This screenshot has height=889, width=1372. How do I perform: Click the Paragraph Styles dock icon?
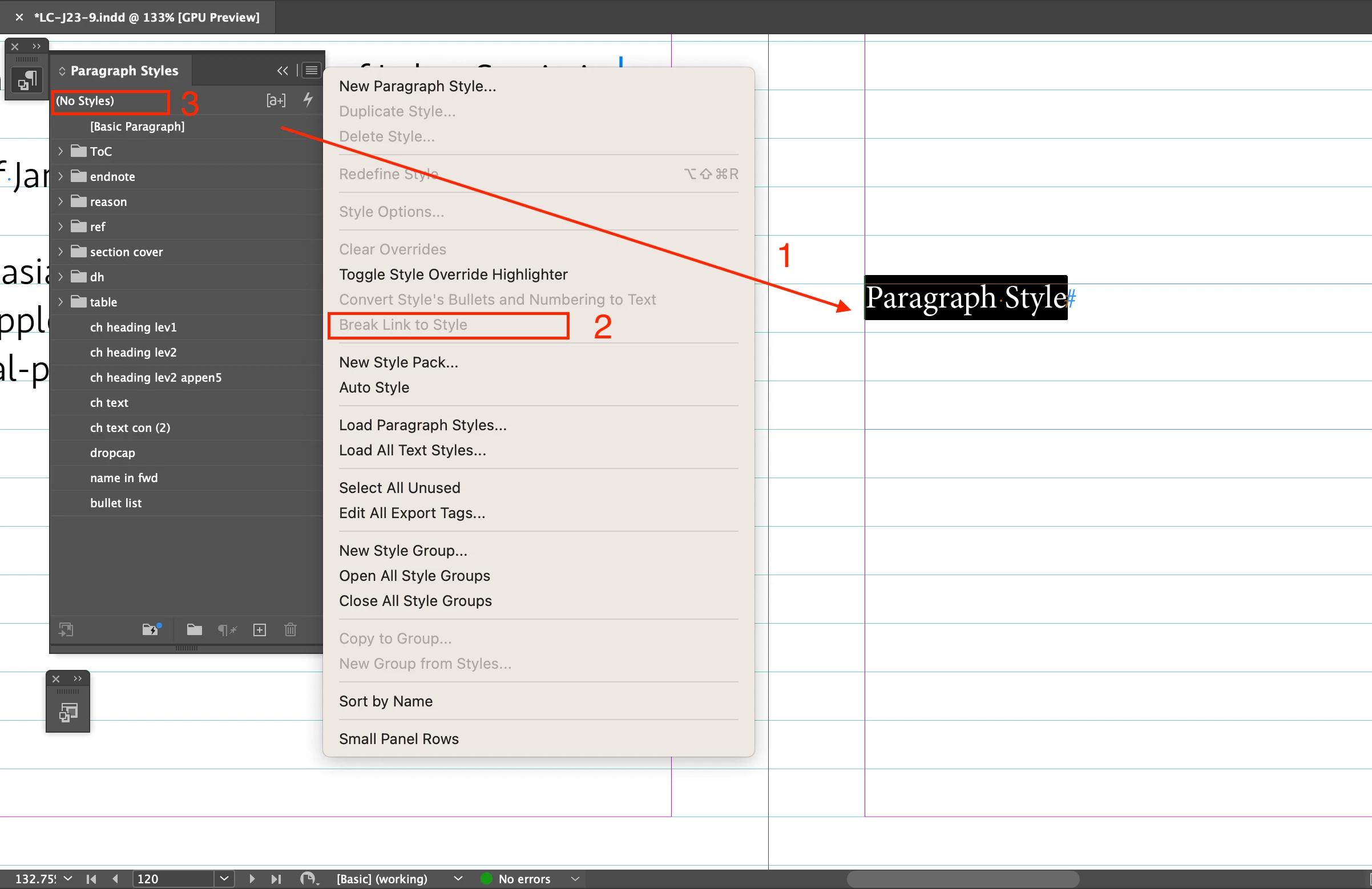click(x=26, y=80)
